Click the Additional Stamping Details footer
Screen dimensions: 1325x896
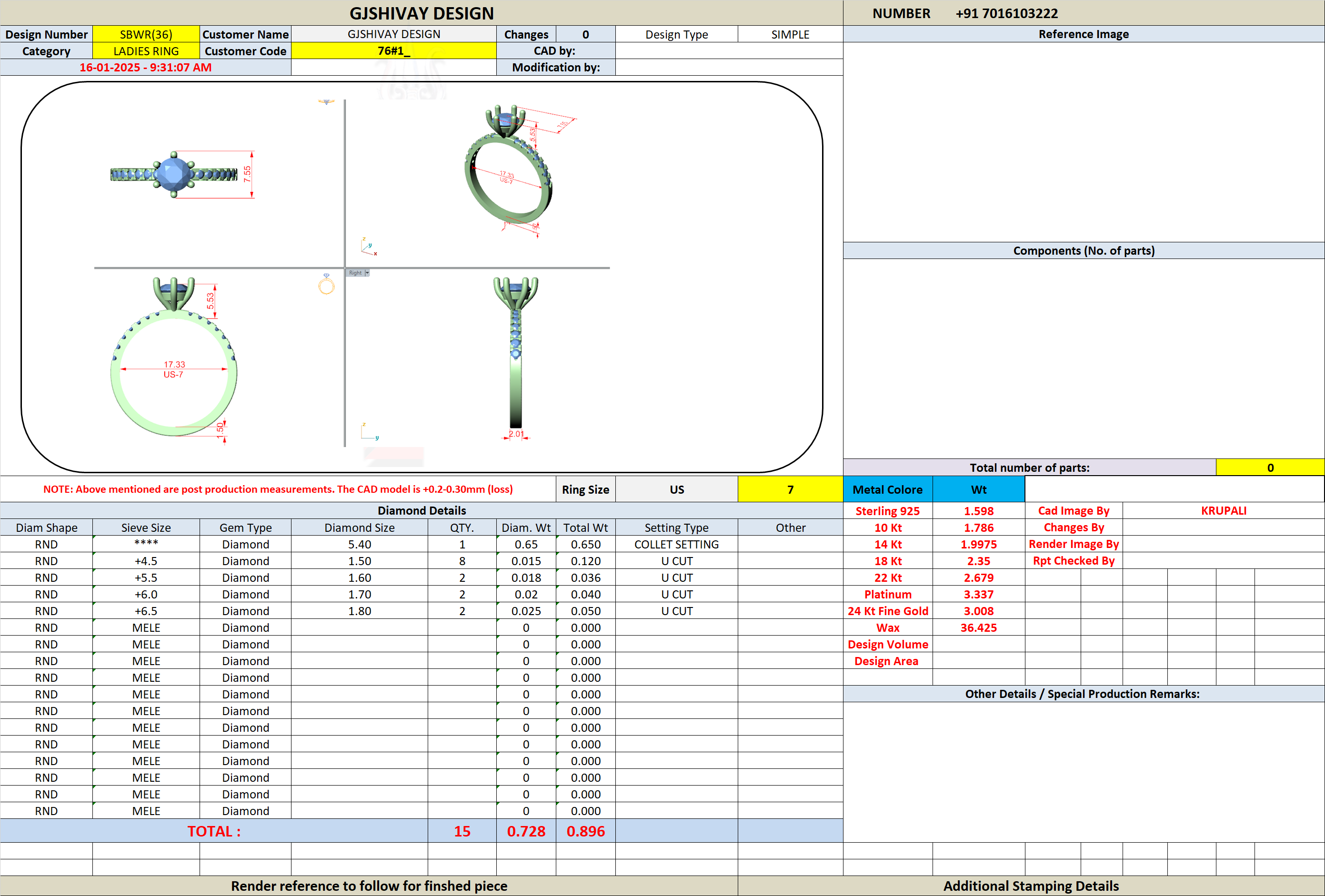coord(1031,886)
